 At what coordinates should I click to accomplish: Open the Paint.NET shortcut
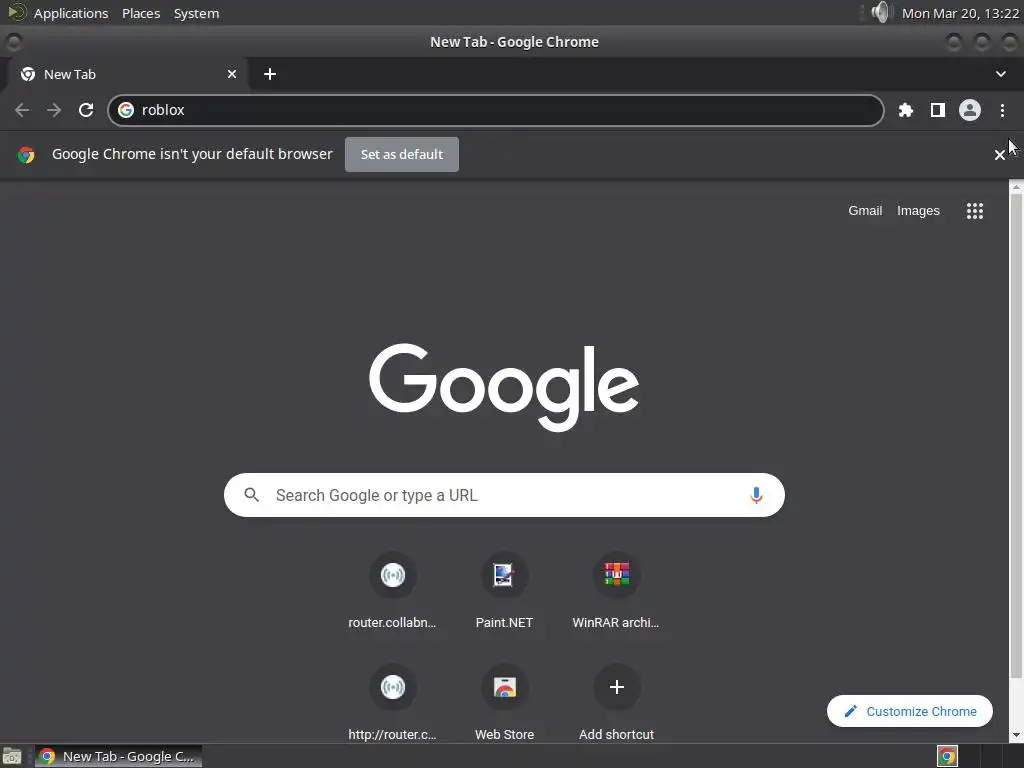tap(504, 591)
